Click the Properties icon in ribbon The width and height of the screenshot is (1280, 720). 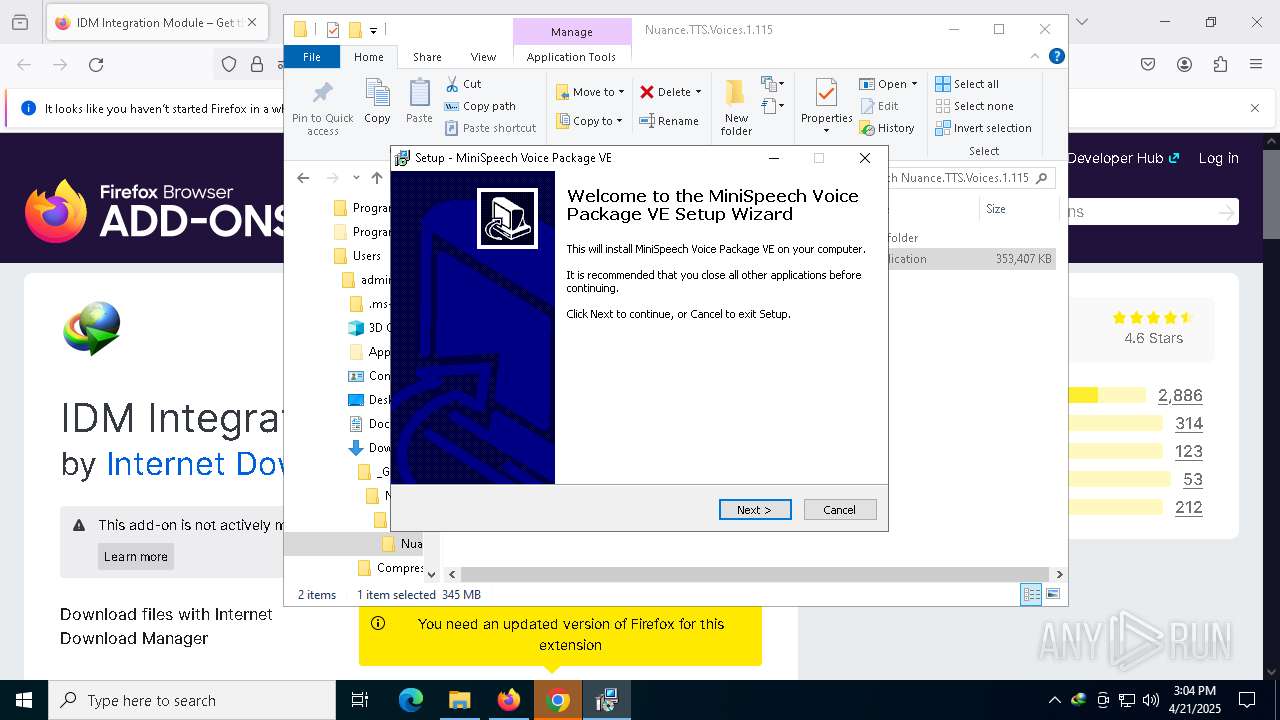pyautogui.click(x=826, y=100)
